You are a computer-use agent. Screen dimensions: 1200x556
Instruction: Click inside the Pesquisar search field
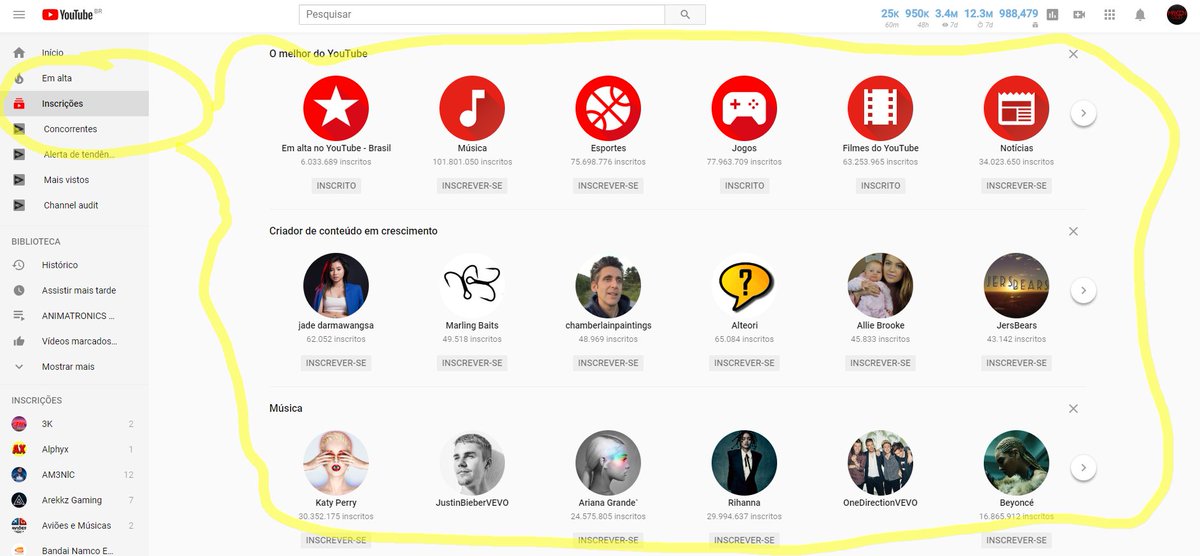pyautogui.click(x=482, y=14)
